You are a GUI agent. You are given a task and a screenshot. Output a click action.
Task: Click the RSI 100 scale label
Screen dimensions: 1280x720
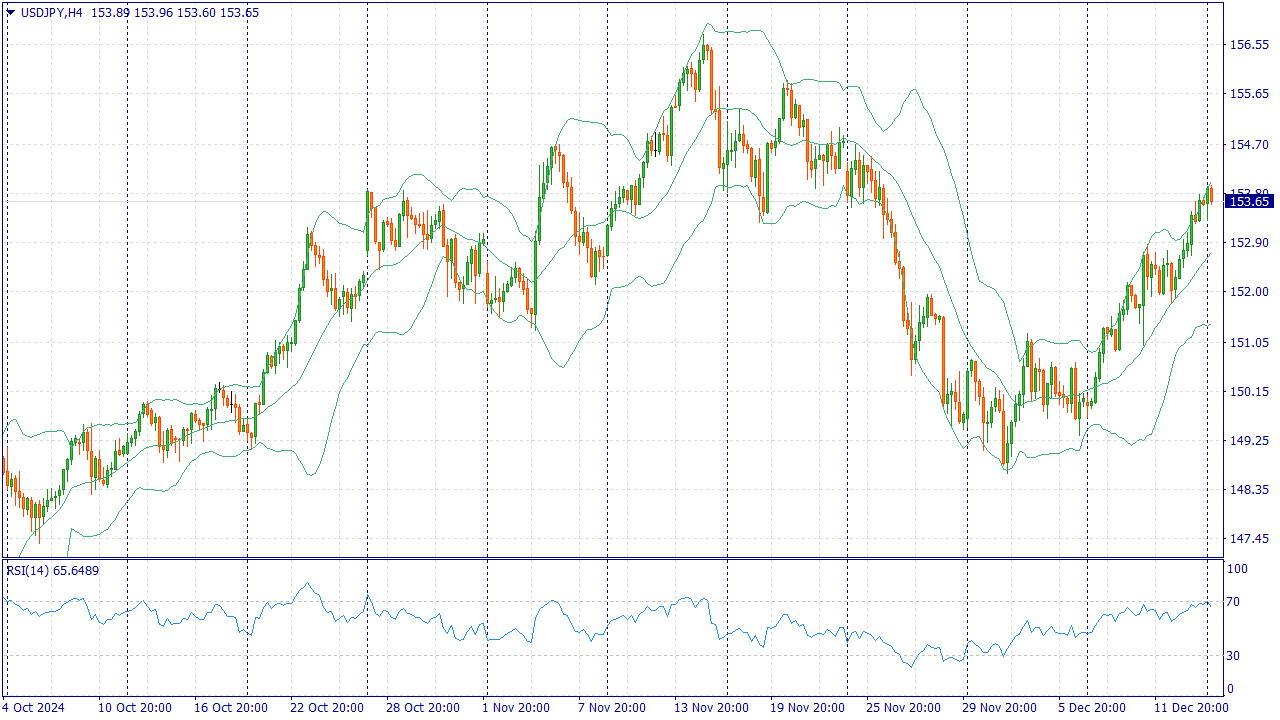[1238, 569]
